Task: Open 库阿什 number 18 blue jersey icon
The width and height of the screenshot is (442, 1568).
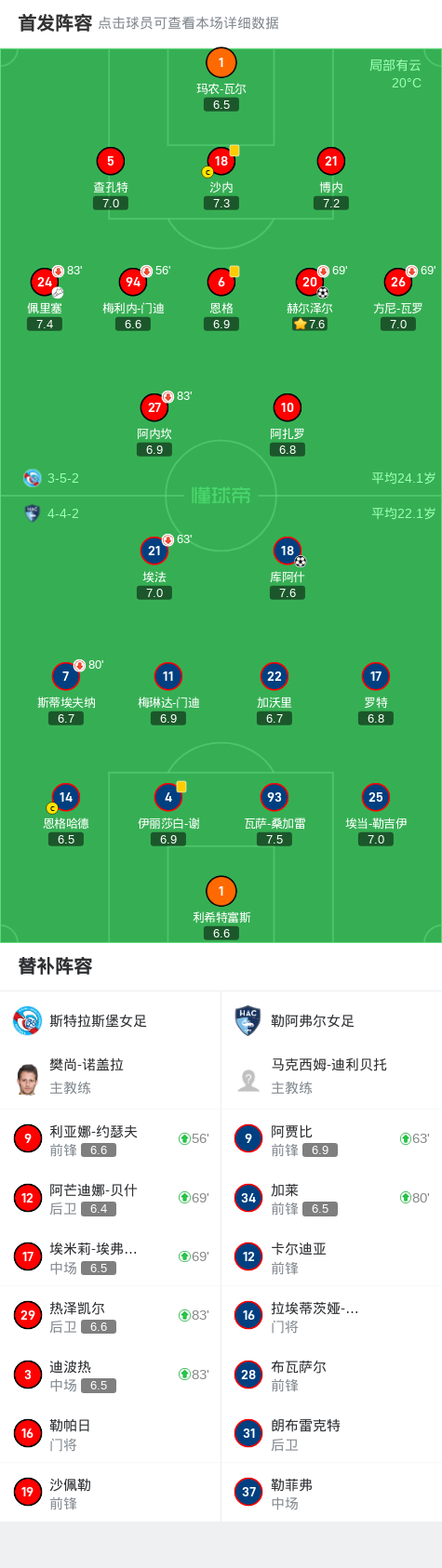Action: [288, 551]
